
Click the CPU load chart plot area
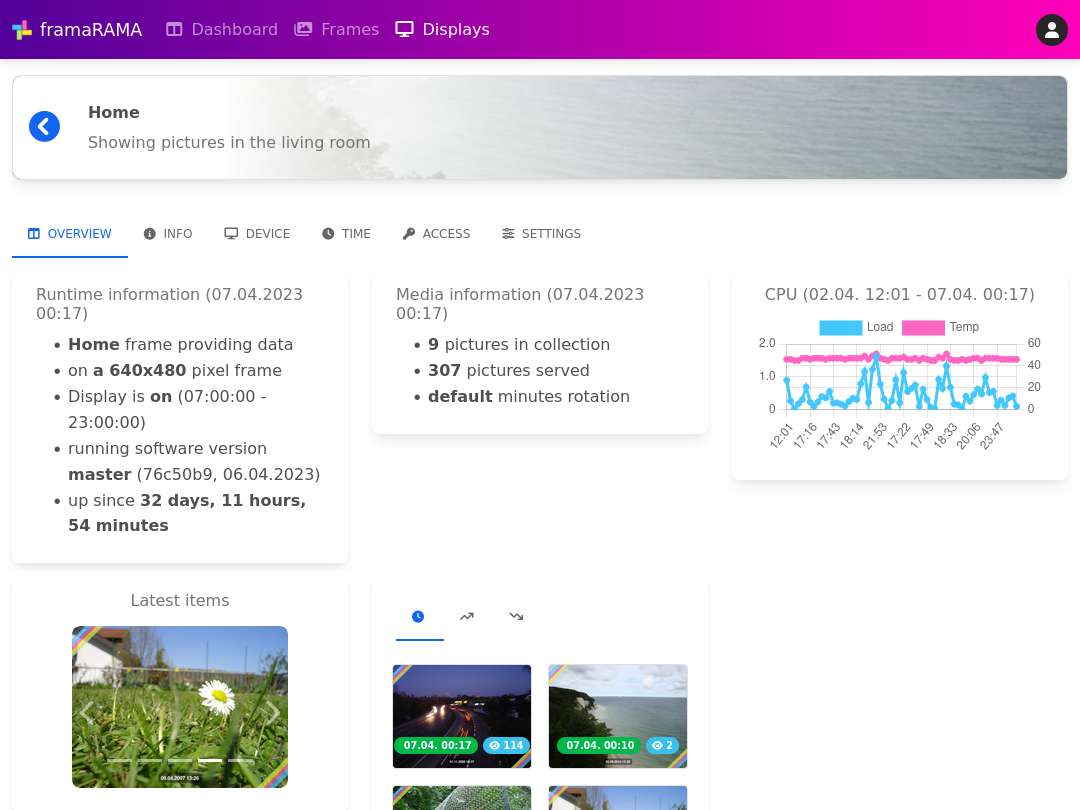point(902,376)
